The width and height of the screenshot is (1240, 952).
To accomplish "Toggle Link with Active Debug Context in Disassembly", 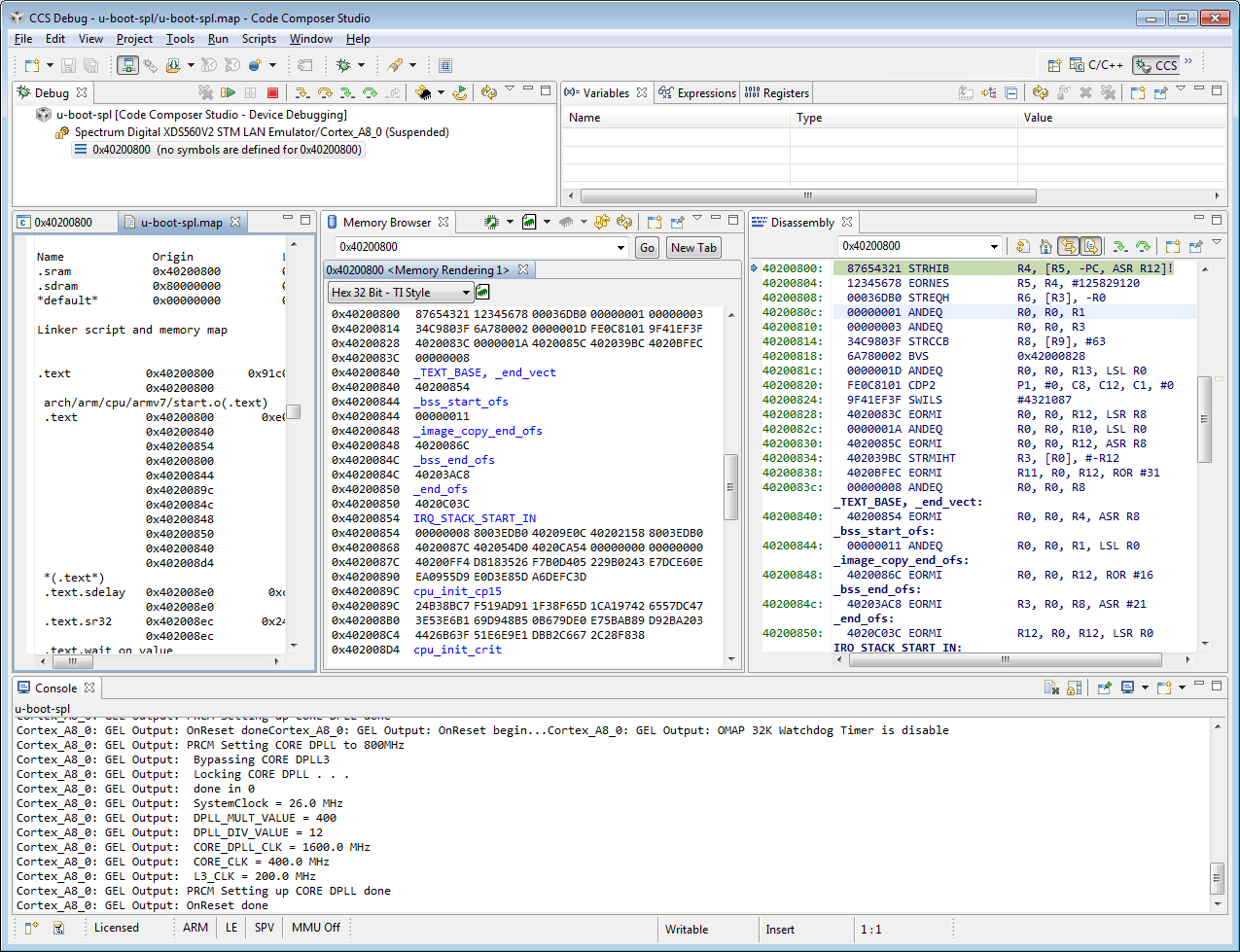I will point(1068,247).
